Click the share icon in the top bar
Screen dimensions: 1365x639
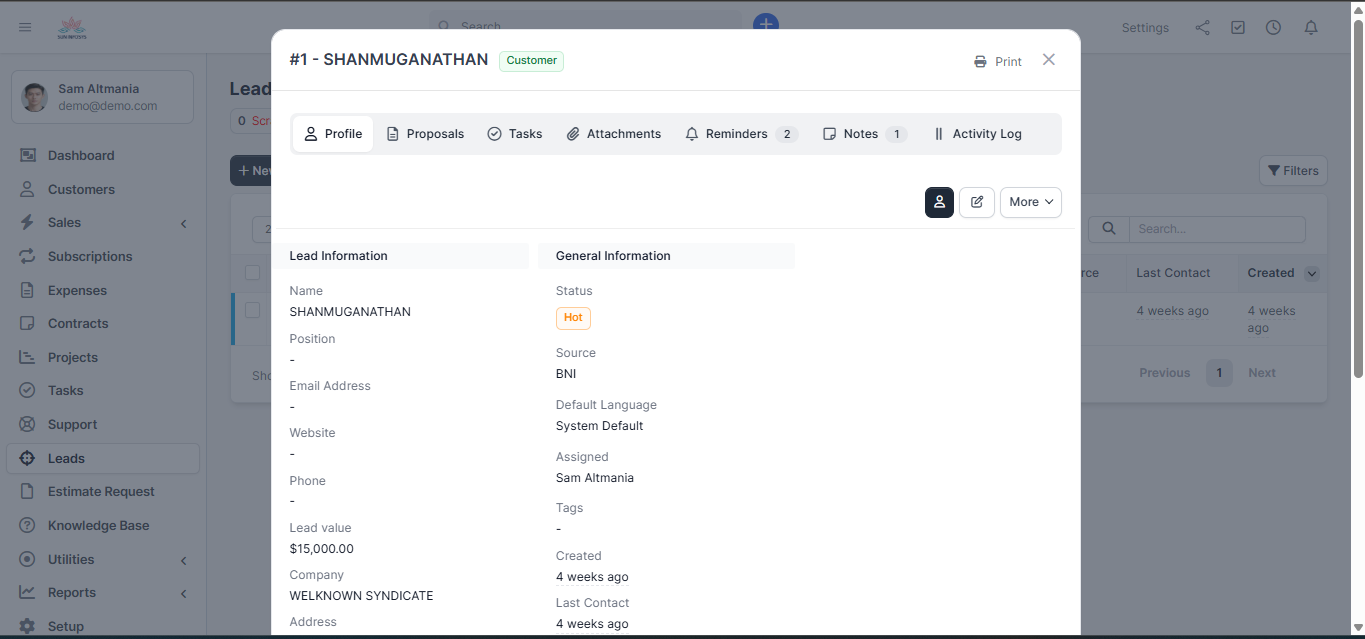coord(1202,27)
